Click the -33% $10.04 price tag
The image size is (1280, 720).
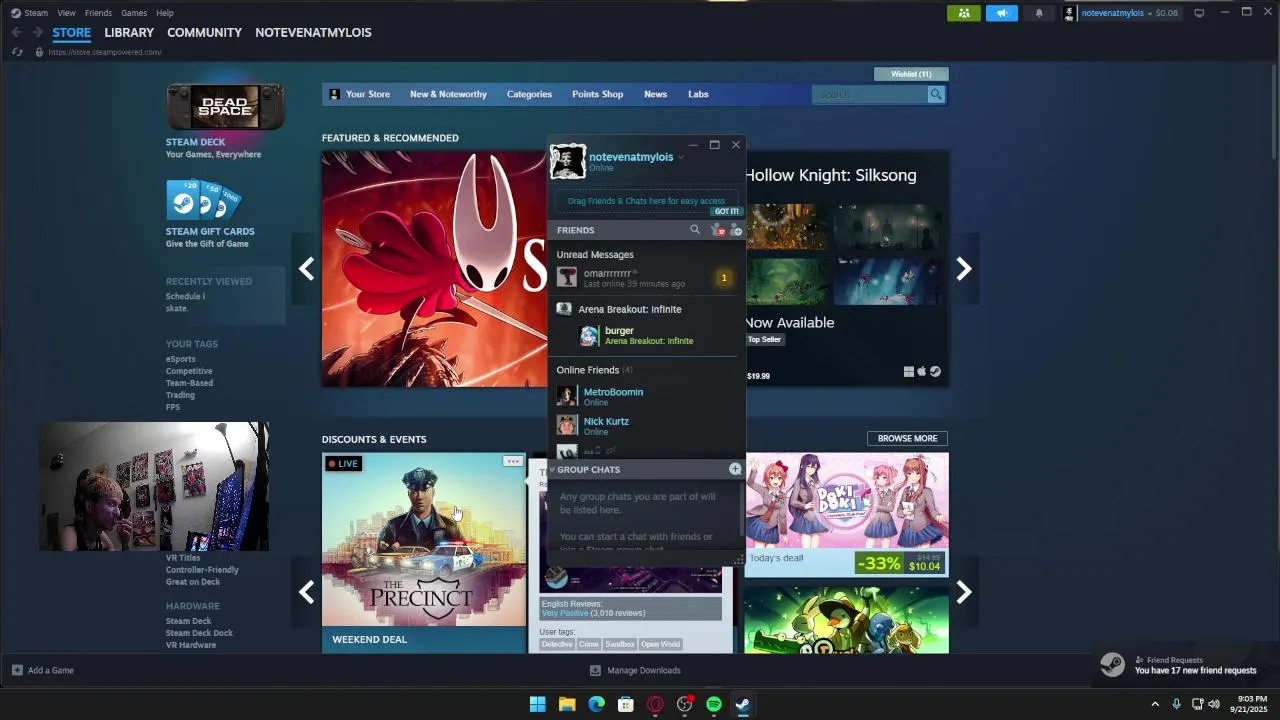pos(899,563)
